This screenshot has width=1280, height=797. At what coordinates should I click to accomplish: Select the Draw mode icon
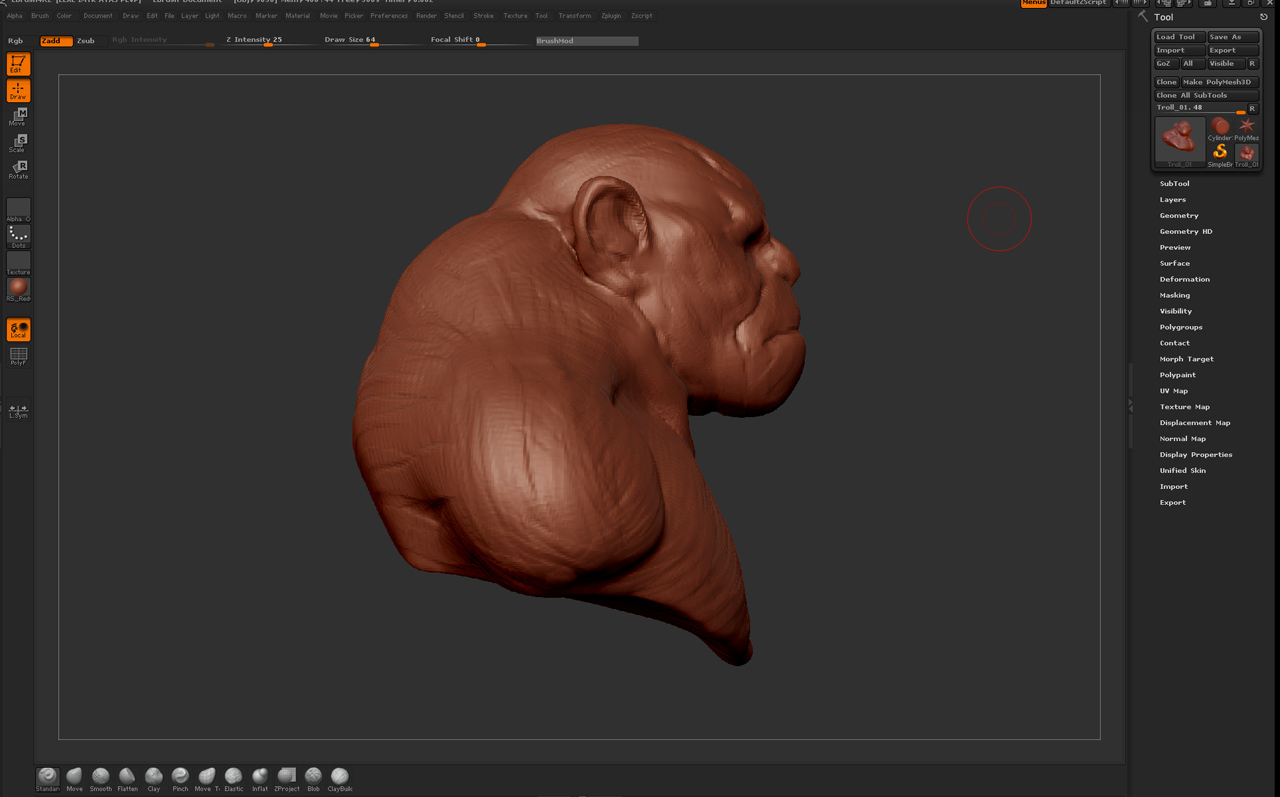tap(18, 90)
